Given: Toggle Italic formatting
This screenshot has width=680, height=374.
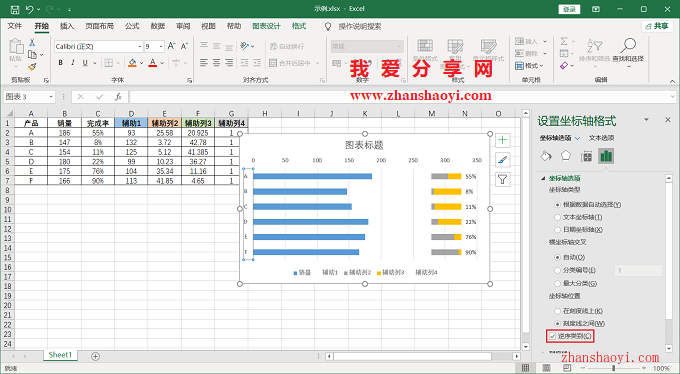Looking at the screenshot, I should 73,63.
